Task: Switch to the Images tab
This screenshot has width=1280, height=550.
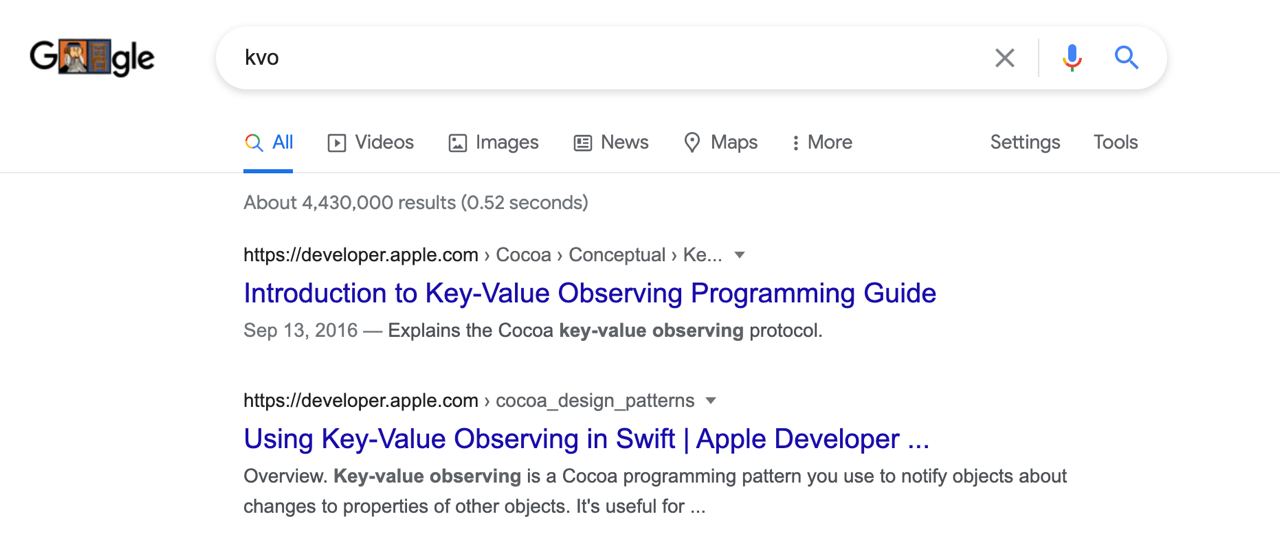Action: pos(494,142)
